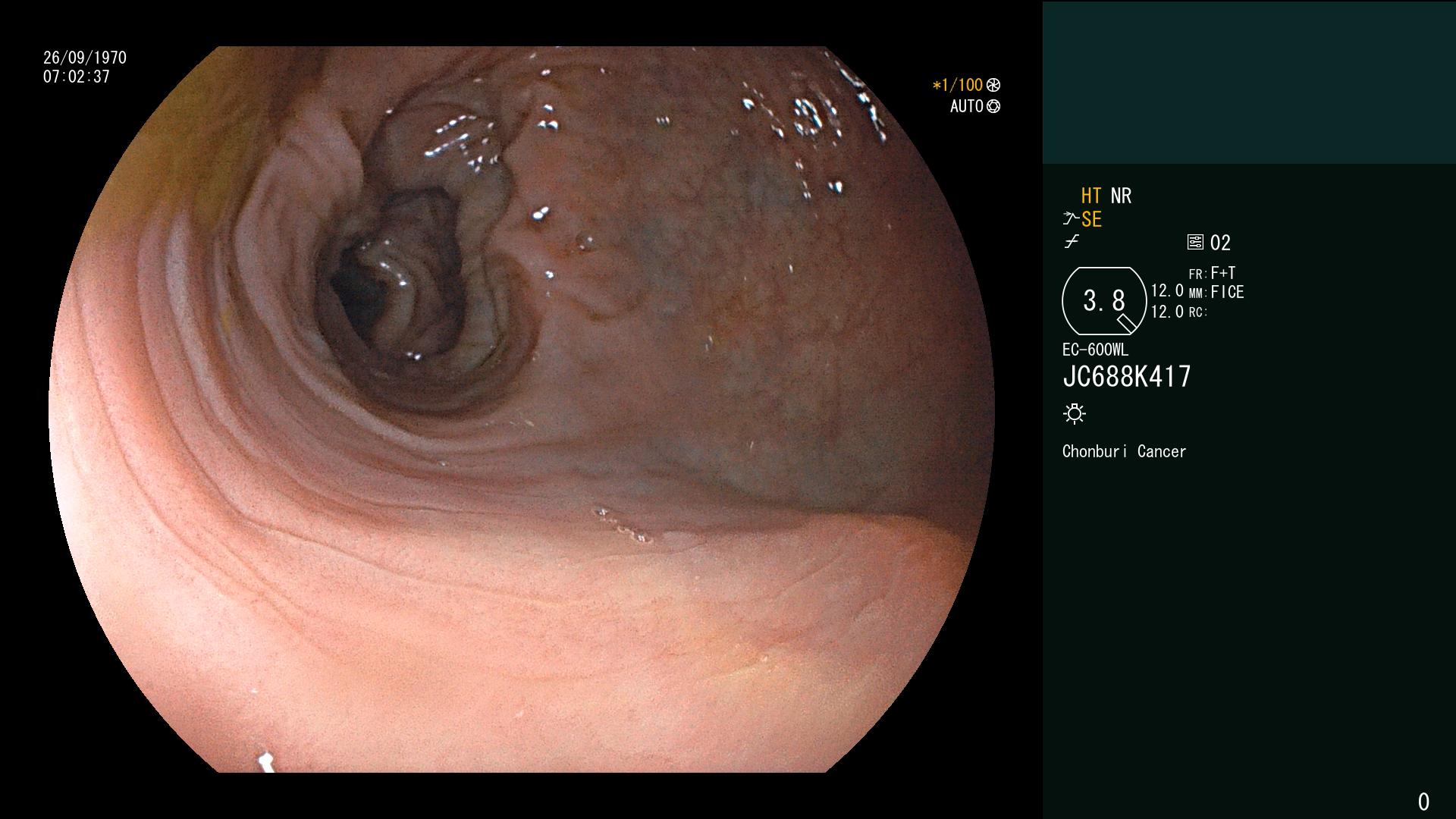
Task: Click the AUTO iris mode text
Action: coord(967,107)
